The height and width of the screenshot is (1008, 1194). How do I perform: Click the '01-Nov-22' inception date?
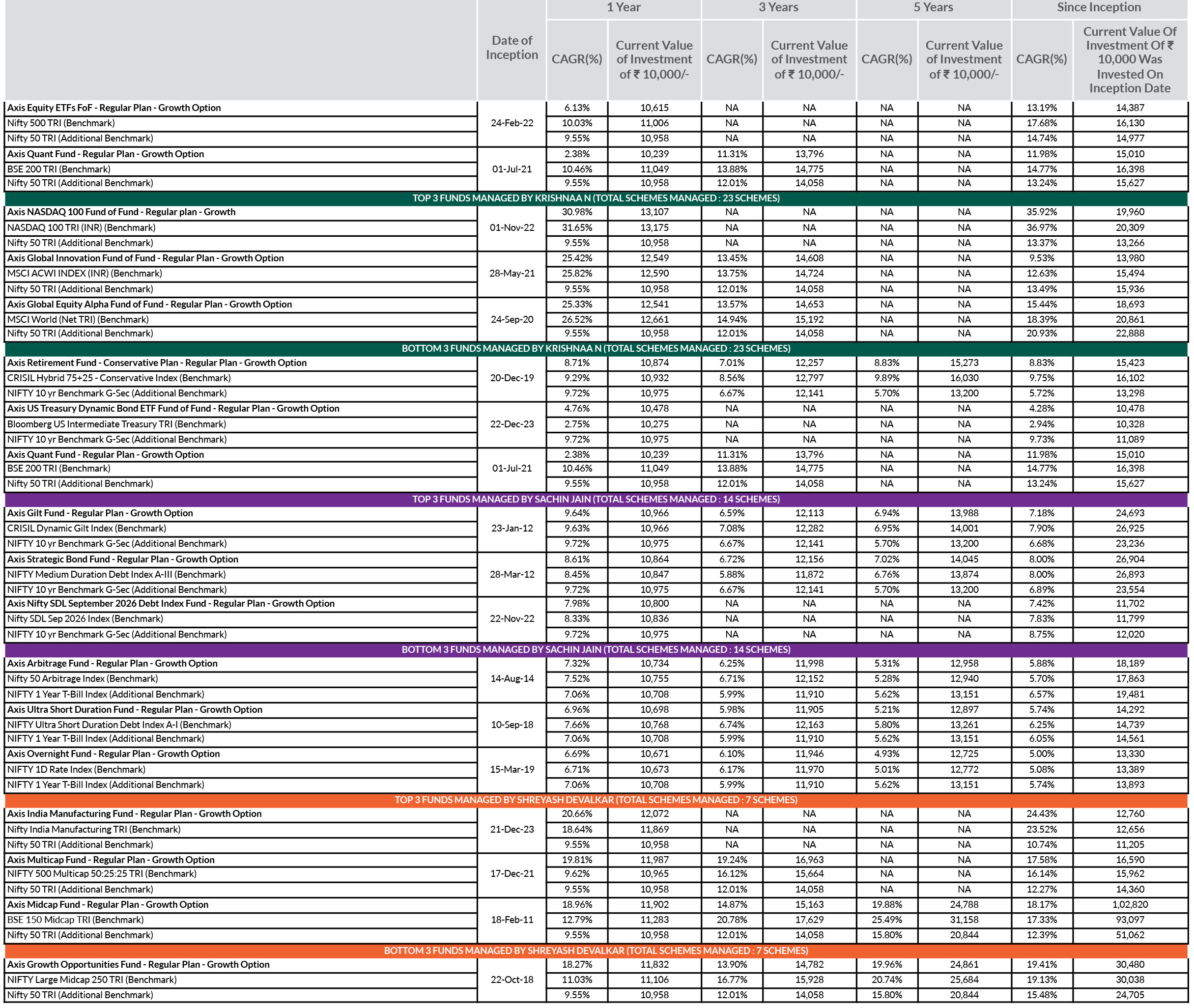pos(512,228)
